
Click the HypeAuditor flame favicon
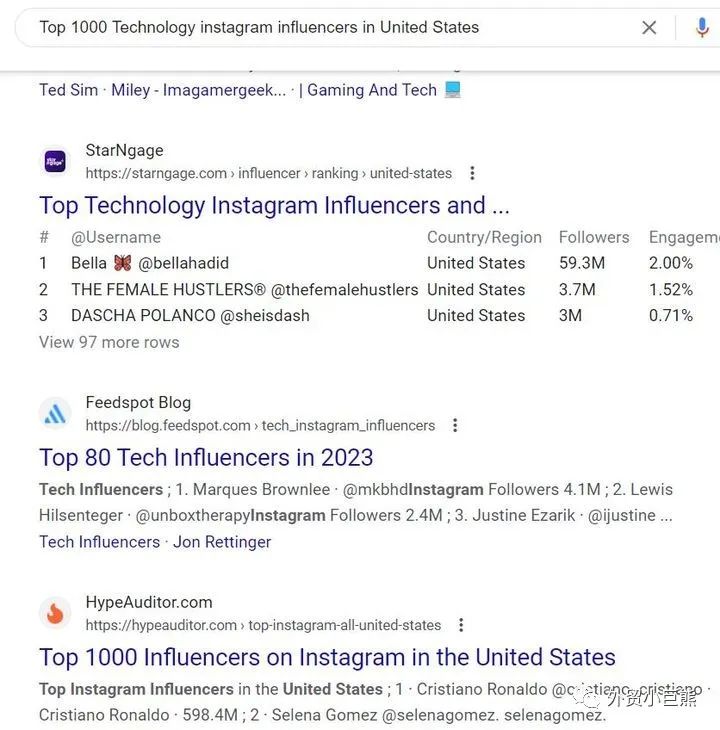click(x=55, y=613)
